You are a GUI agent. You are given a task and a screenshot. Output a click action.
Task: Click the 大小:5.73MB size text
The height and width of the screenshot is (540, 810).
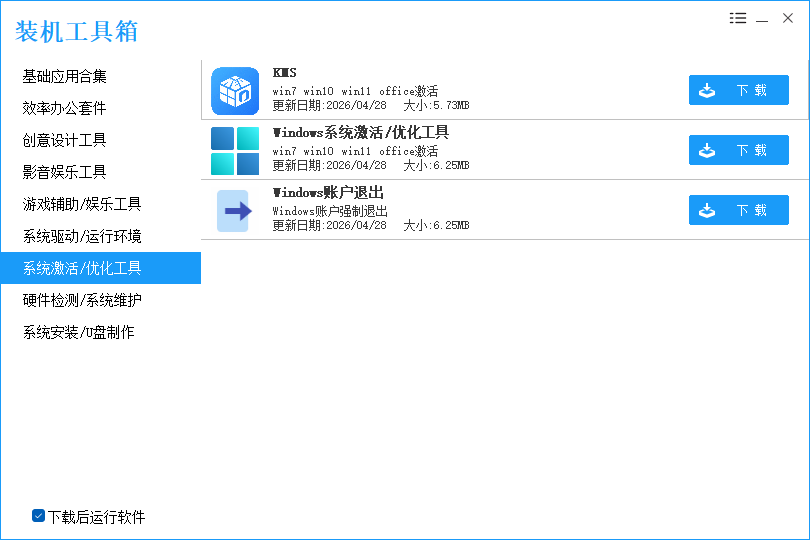pos(436,105)
